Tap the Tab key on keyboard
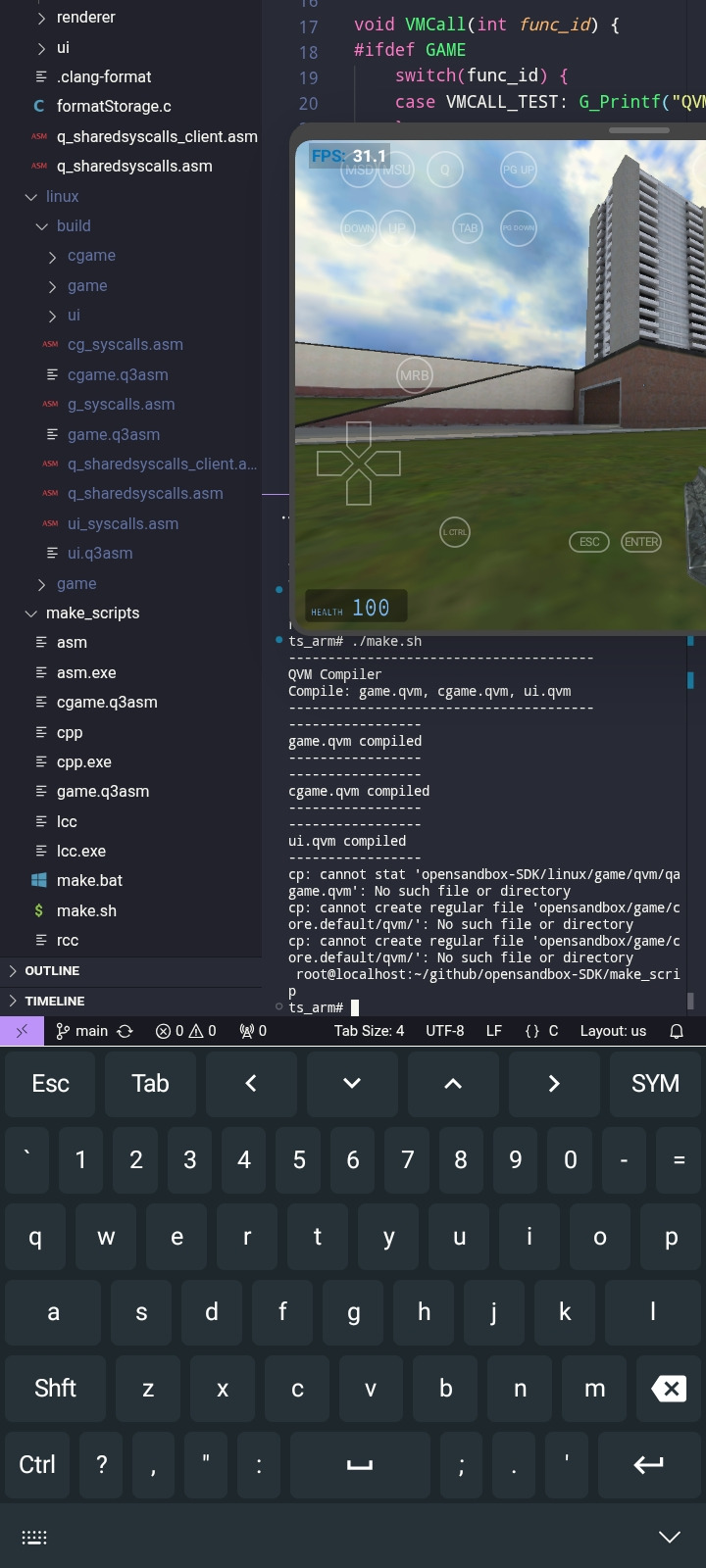Screen dimensions: 706x1568 point(151,1083)
